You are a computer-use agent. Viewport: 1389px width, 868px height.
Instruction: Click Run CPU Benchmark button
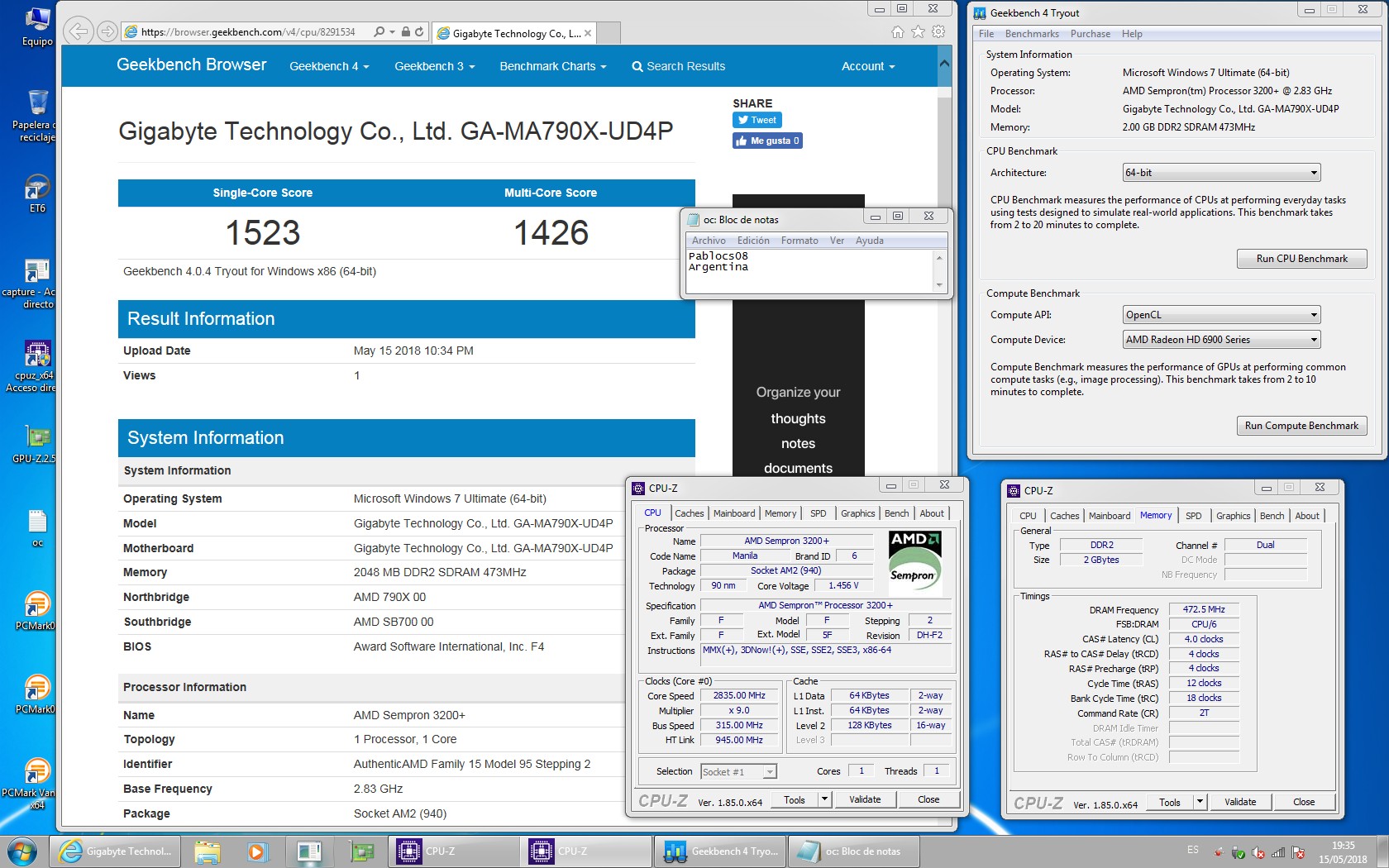1301,259
